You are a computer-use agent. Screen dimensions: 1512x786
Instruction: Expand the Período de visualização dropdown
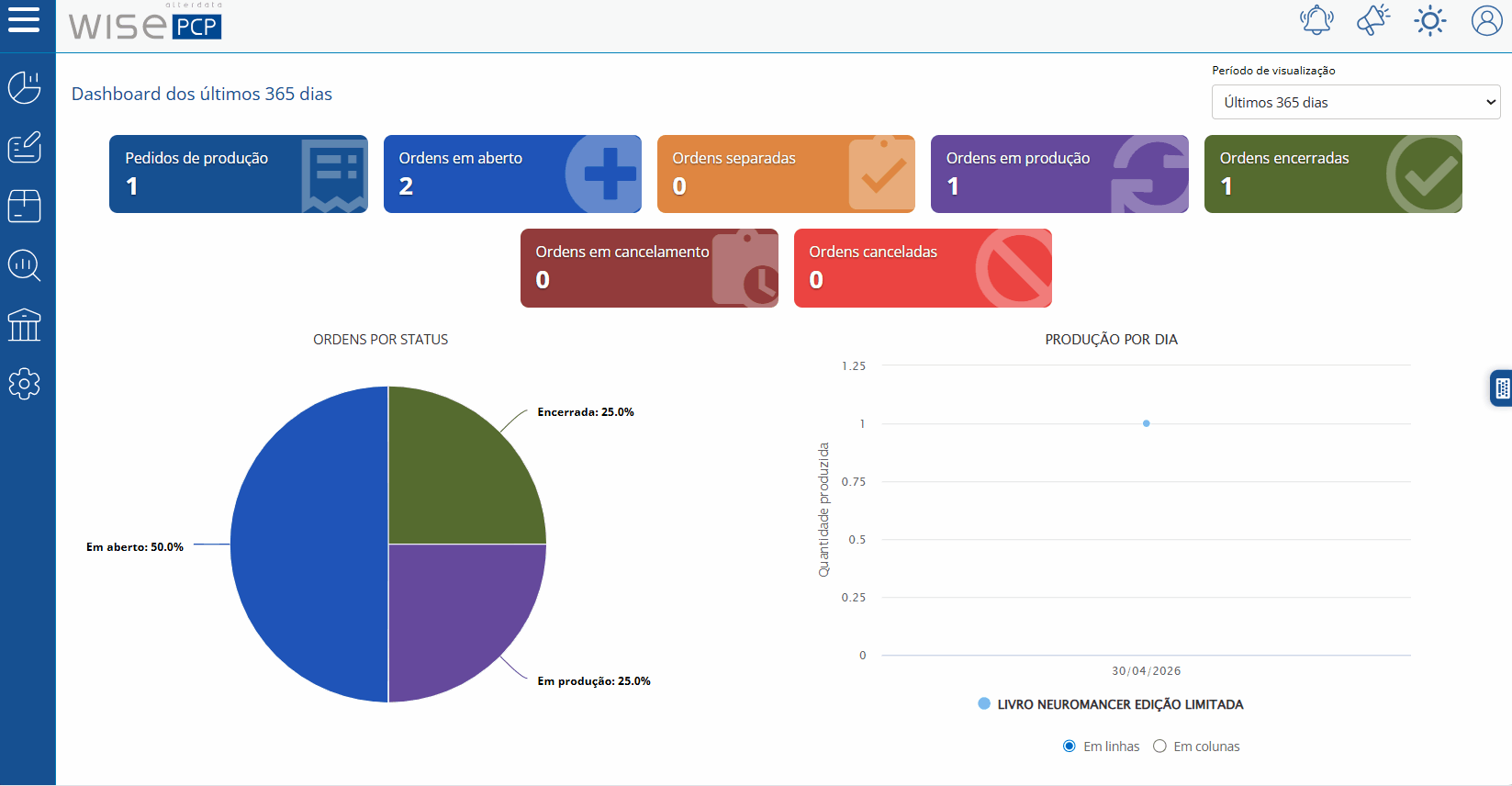click(1356, 102)
